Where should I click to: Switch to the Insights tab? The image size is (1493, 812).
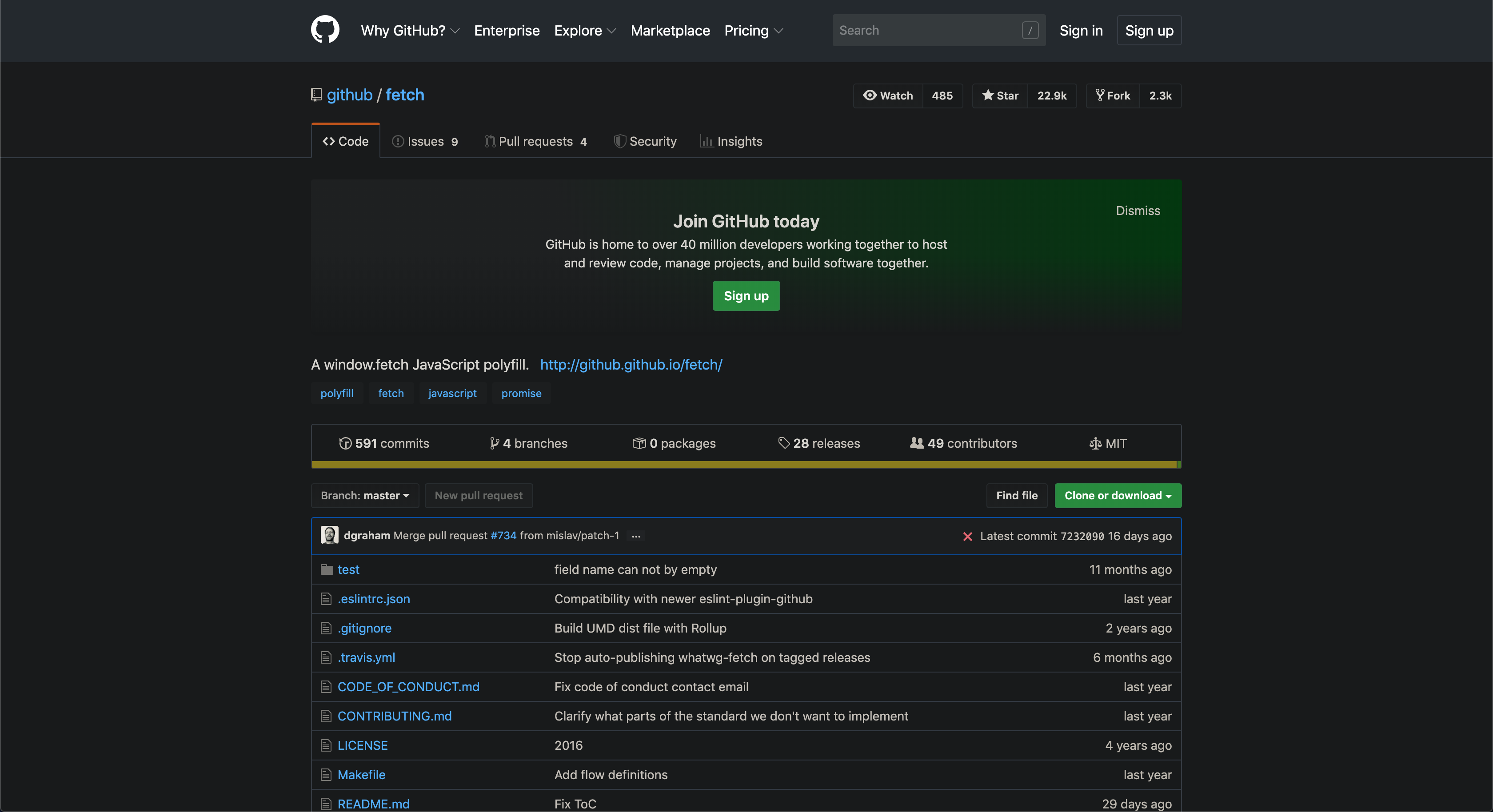[731, 141]
